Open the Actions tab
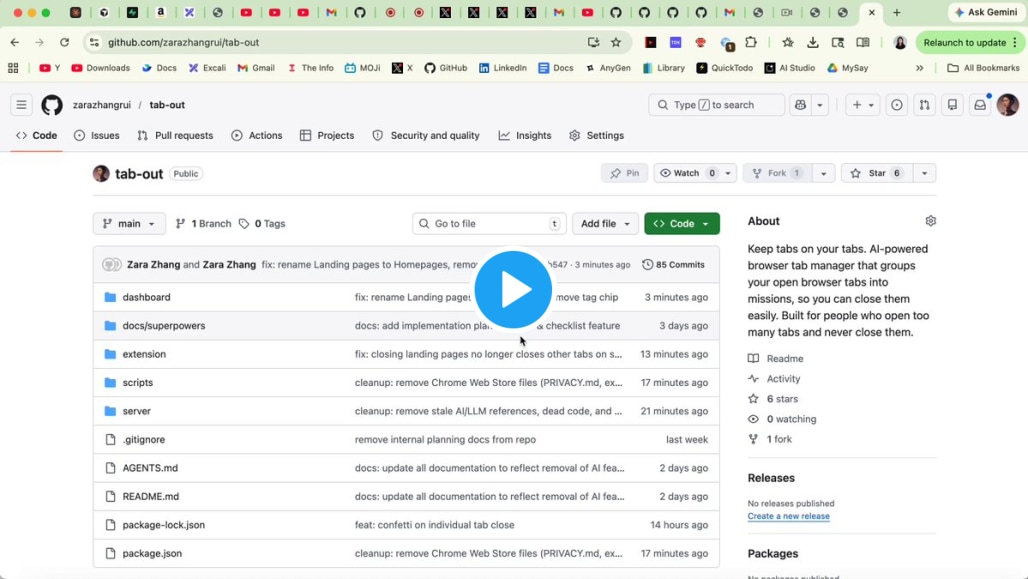This screenshot has height=579, width=1028. click(x=256, y=136)
